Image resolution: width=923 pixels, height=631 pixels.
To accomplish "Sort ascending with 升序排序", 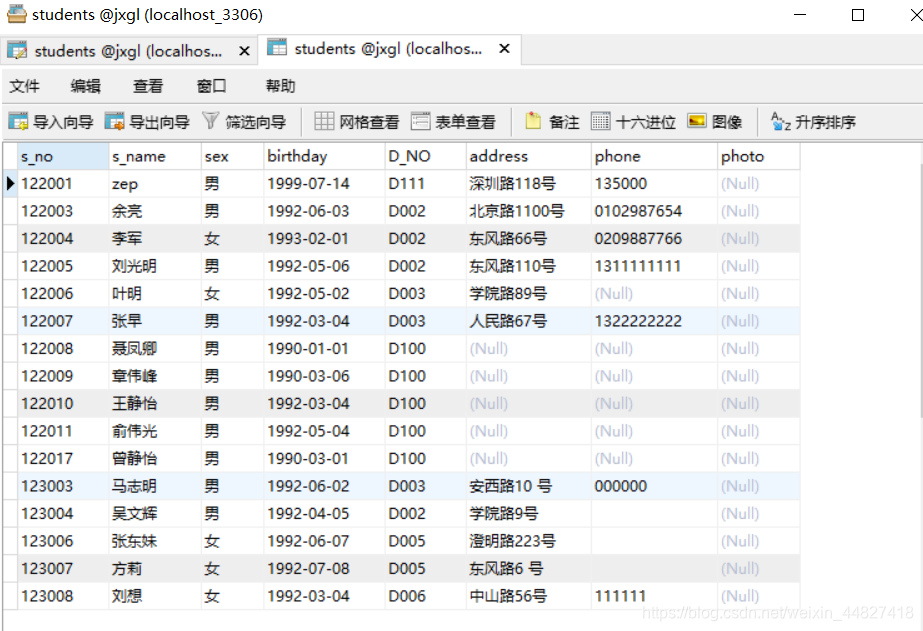I will (814, 122).
